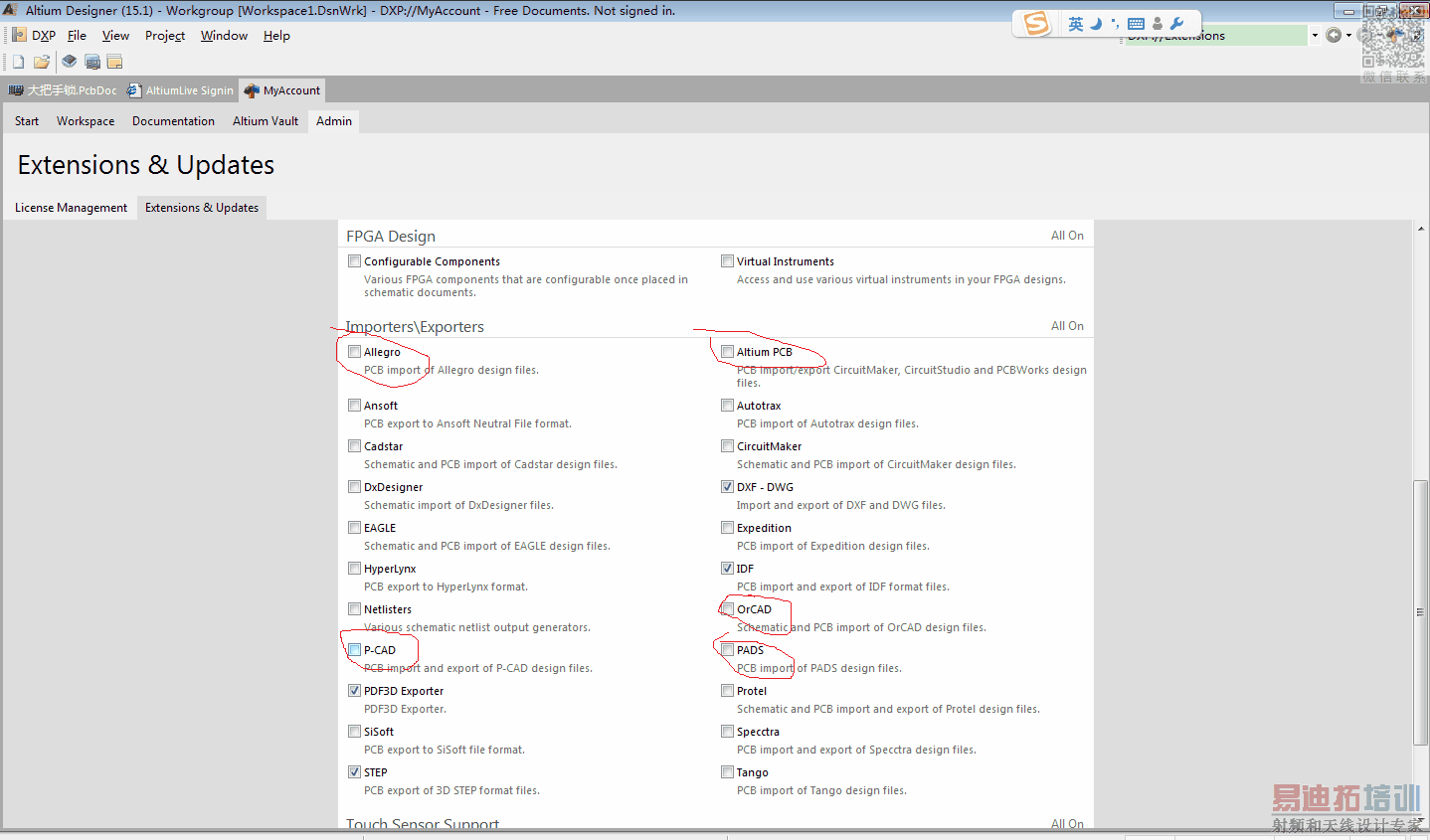This screenshot has width=1430, height=840.
Task: Open the Documentation page tab
Action: pos(173,121)
